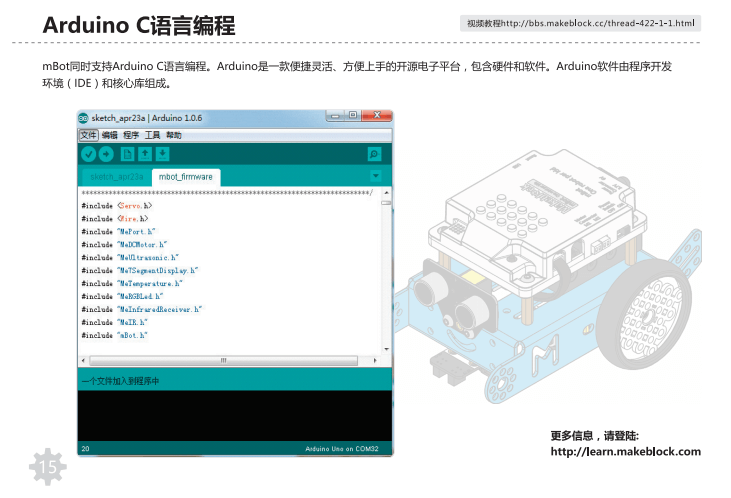This screenshot has height=498, width=731.
Task: Click the #include "mBot.h" line
Action: point(115,336)
